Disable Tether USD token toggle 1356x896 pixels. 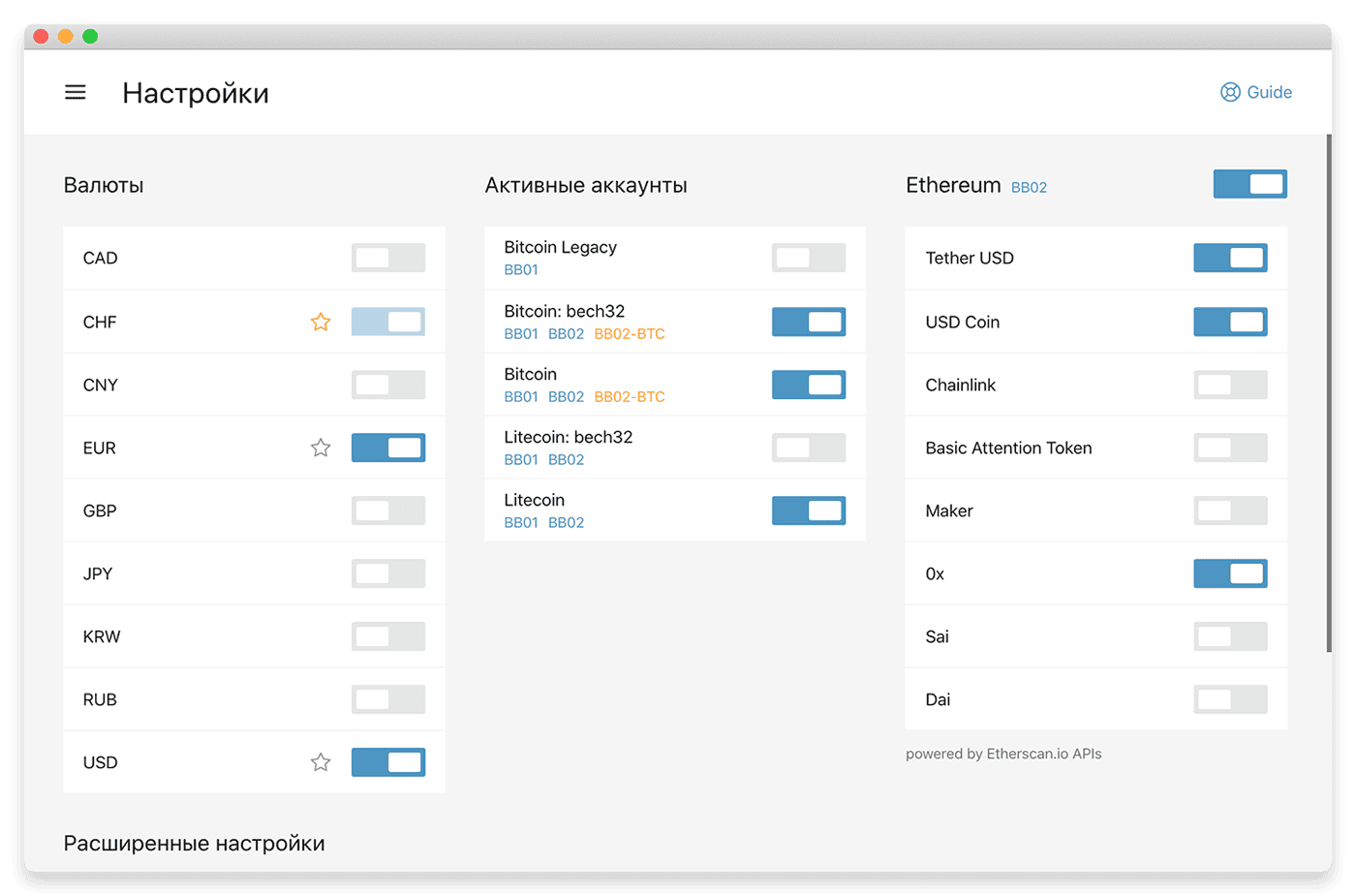(1230, 258)
